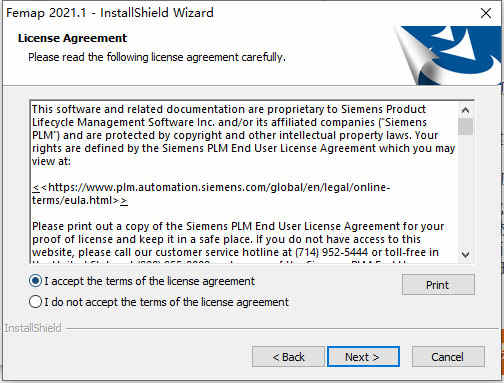Click the license text scrollbar thumb
Viewport: 504px width, 383px height.
[466, 127]
